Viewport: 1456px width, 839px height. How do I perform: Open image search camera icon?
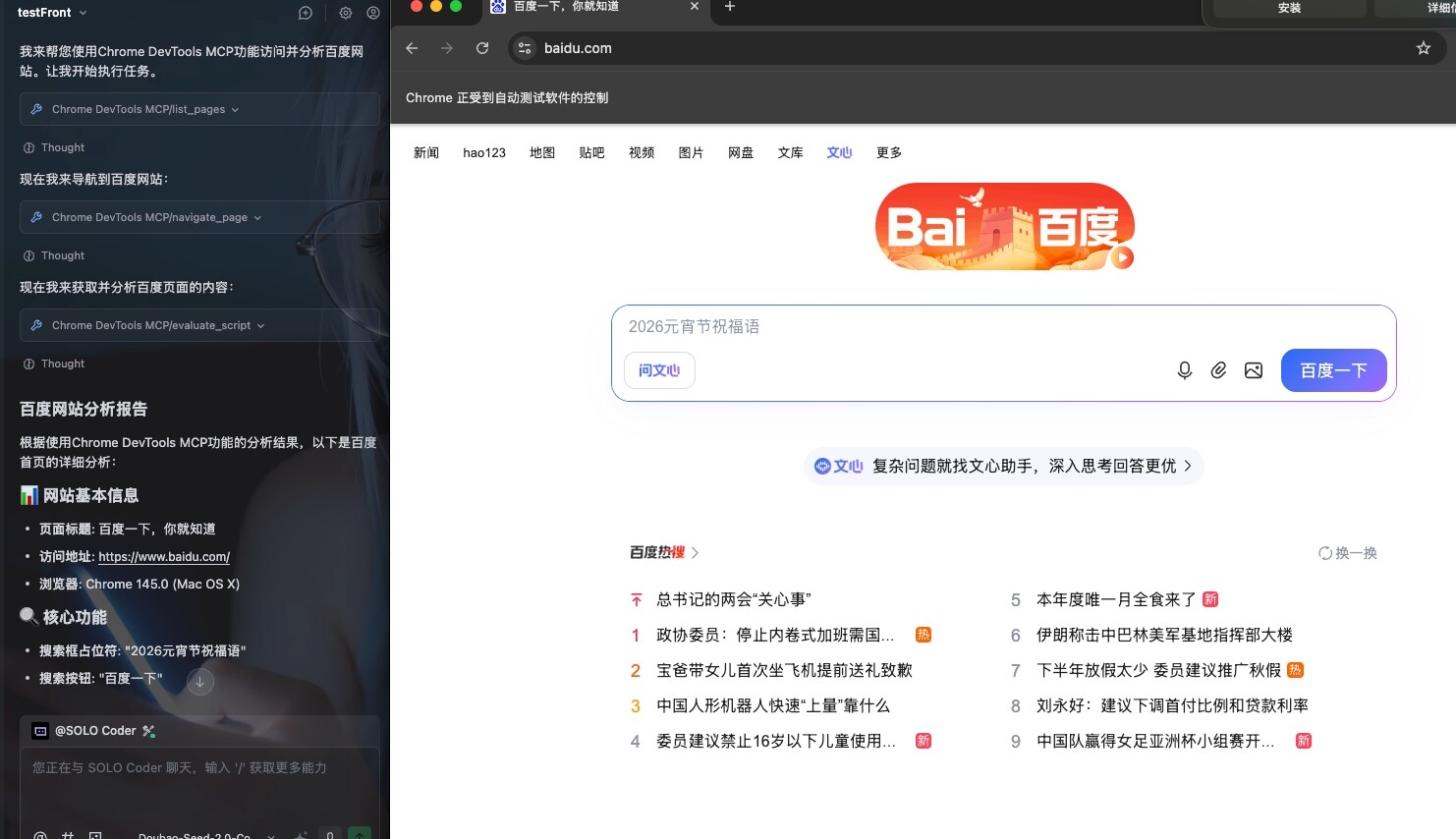[1254, 370]
